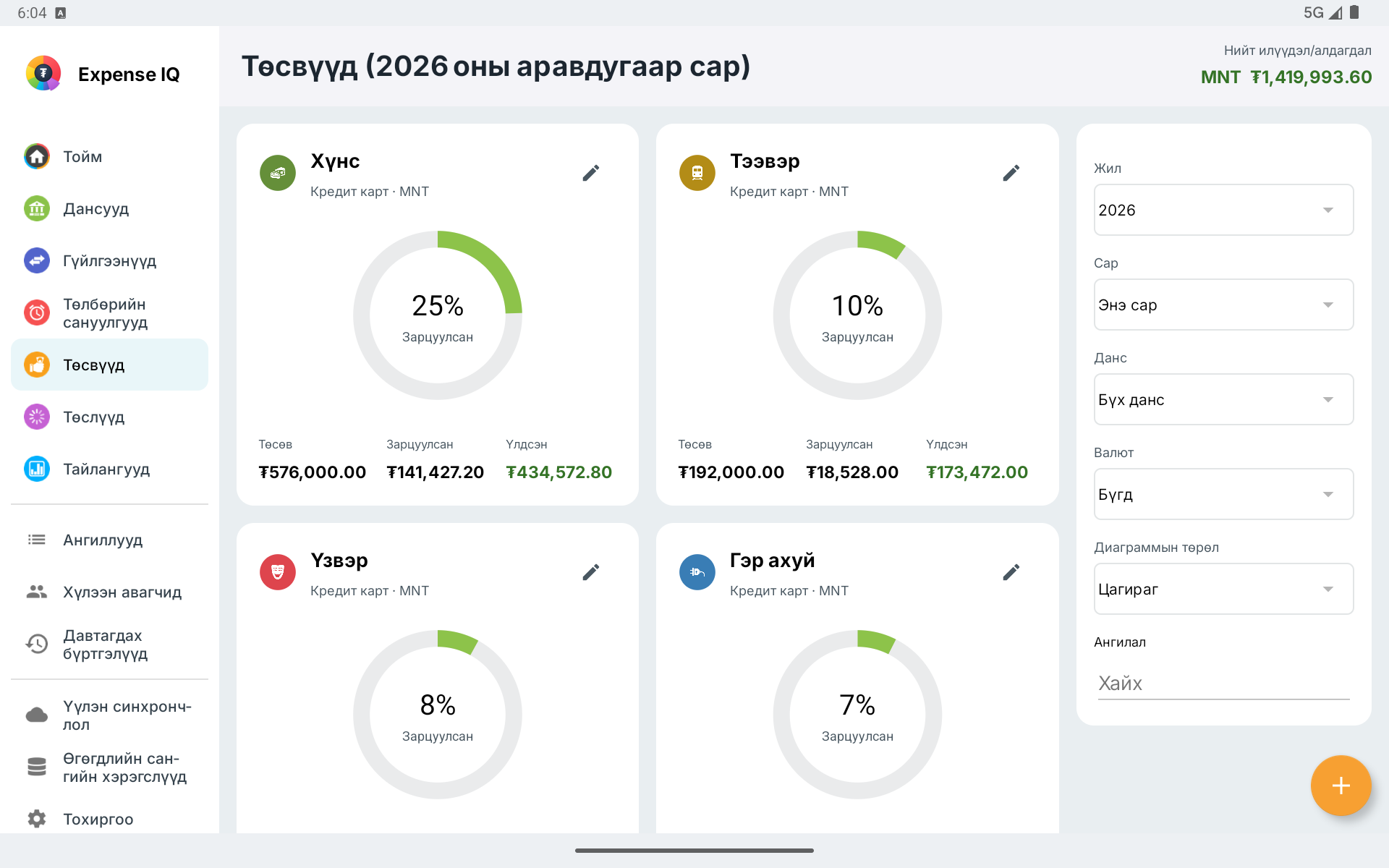1389x868 pixels.
Task: Click the Тээвэр spent ₮18,528.00 value
Action: (852, 472)
